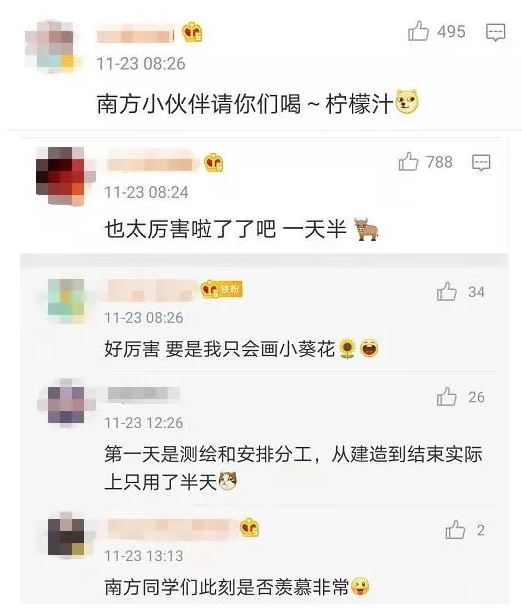This screenshot has width=522, height=613.
Task: Like the reply with 26 likes
Action: click(x=447, y=396)
